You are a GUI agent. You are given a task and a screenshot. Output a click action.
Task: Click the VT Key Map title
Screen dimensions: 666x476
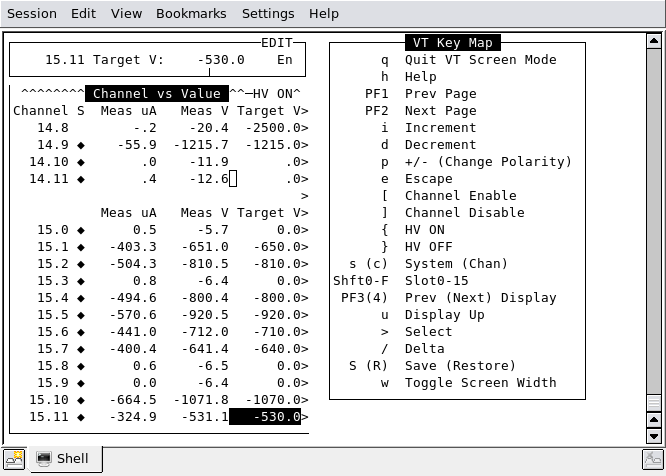click(453, 43)
